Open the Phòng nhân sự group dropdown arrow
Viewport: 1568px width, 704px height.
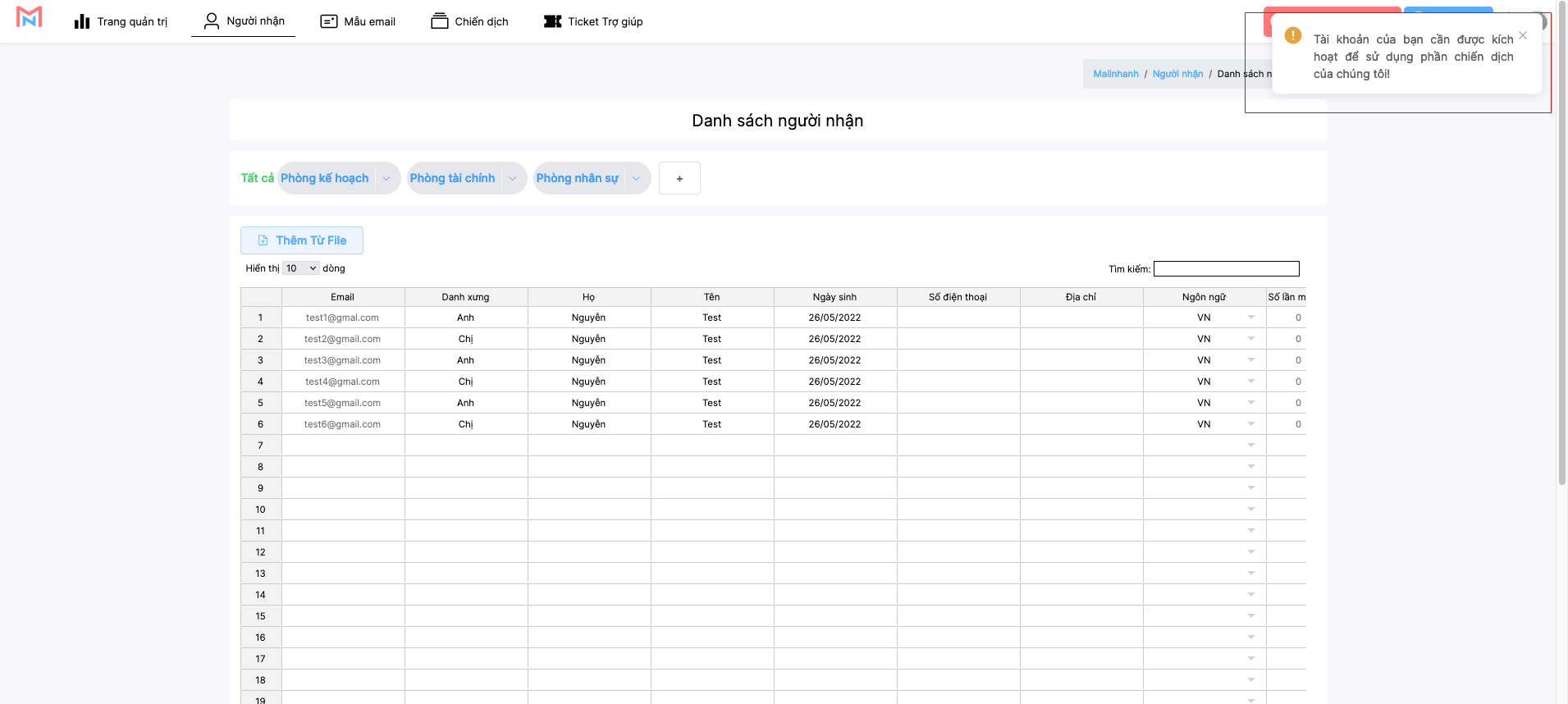(x=637, y=178)
